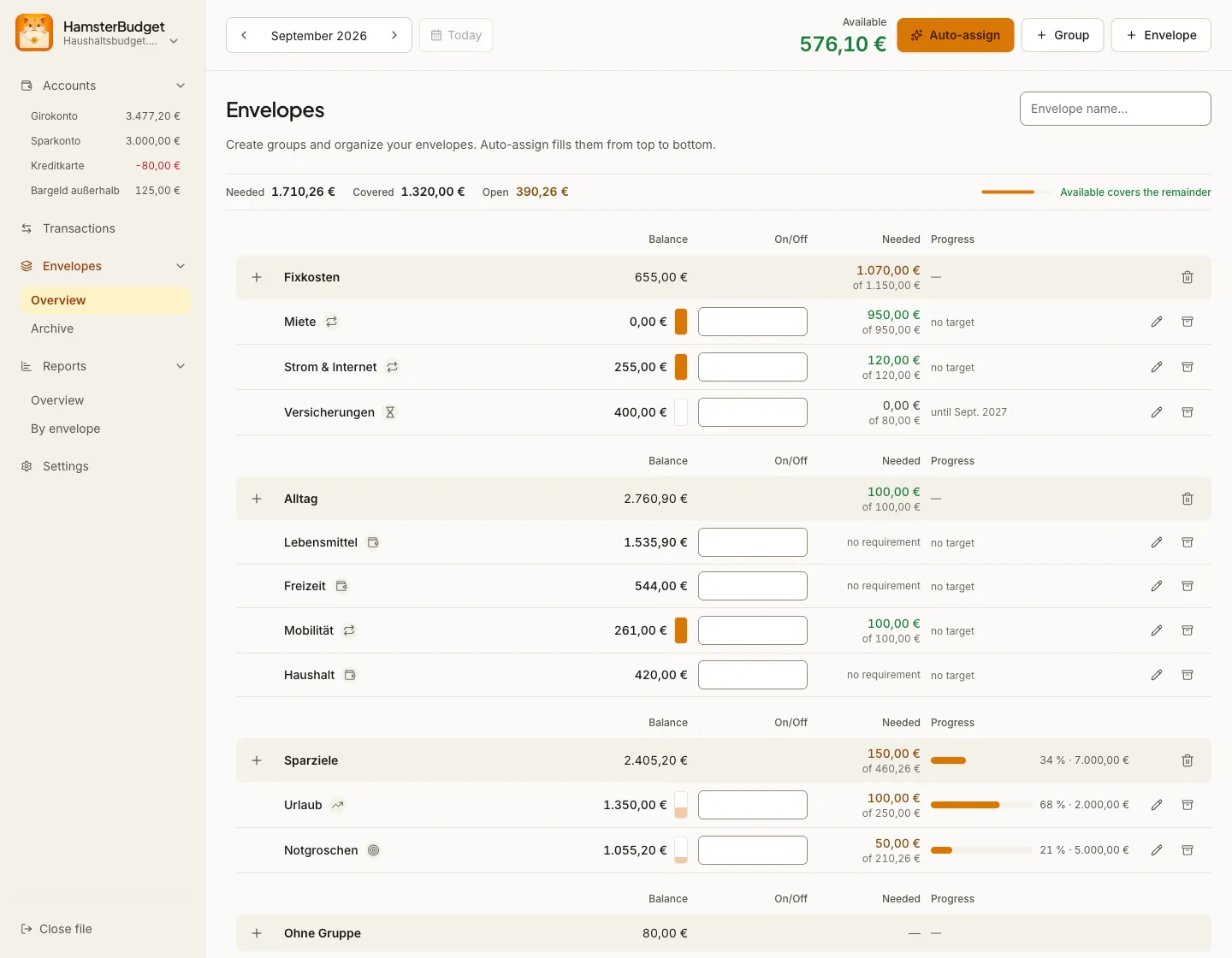This screenshot has height=958, width=1232.
Task: Delete the Sparziele group
Action: point(1188,760)
